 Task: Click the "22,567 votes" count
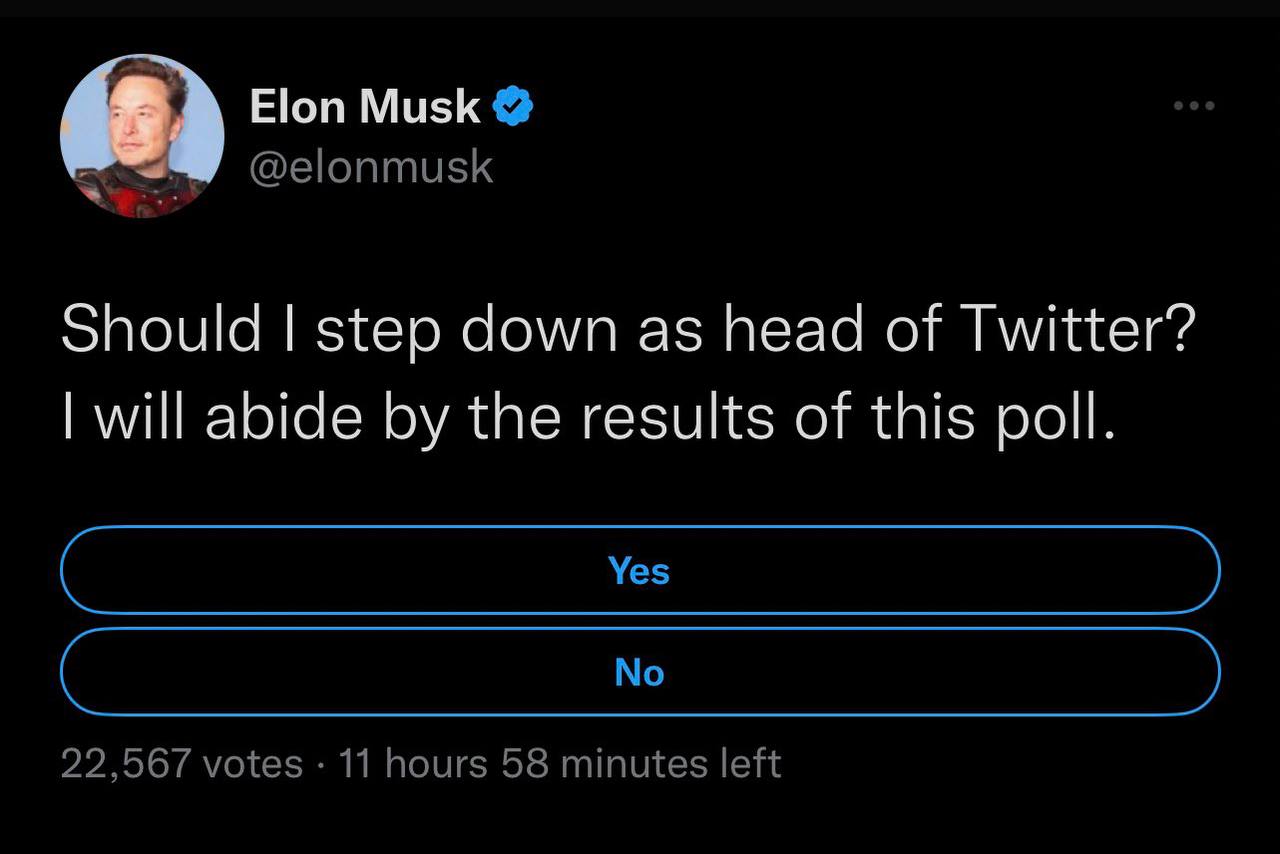pyautogui.click(x=181, y=764)
